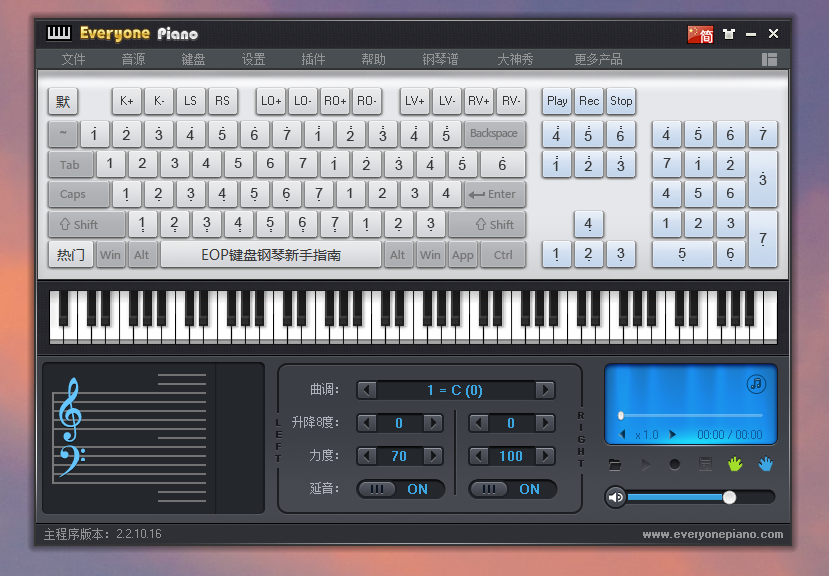Click the save disk icon beside the record dot
829x576 pixels.
pos(705,465)
